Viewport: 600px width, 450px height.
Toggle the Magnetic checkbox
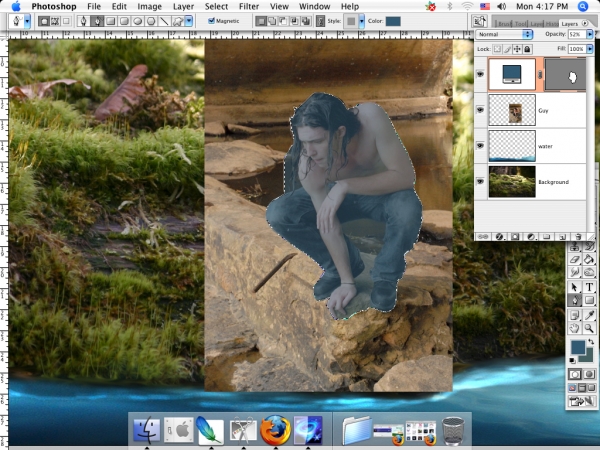211,21
